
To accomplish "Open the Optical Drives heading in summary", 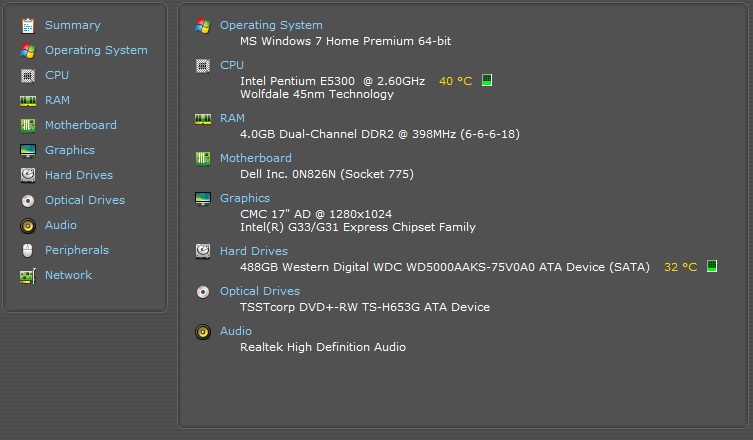I will pyautogui.click(x=260, y=291).
